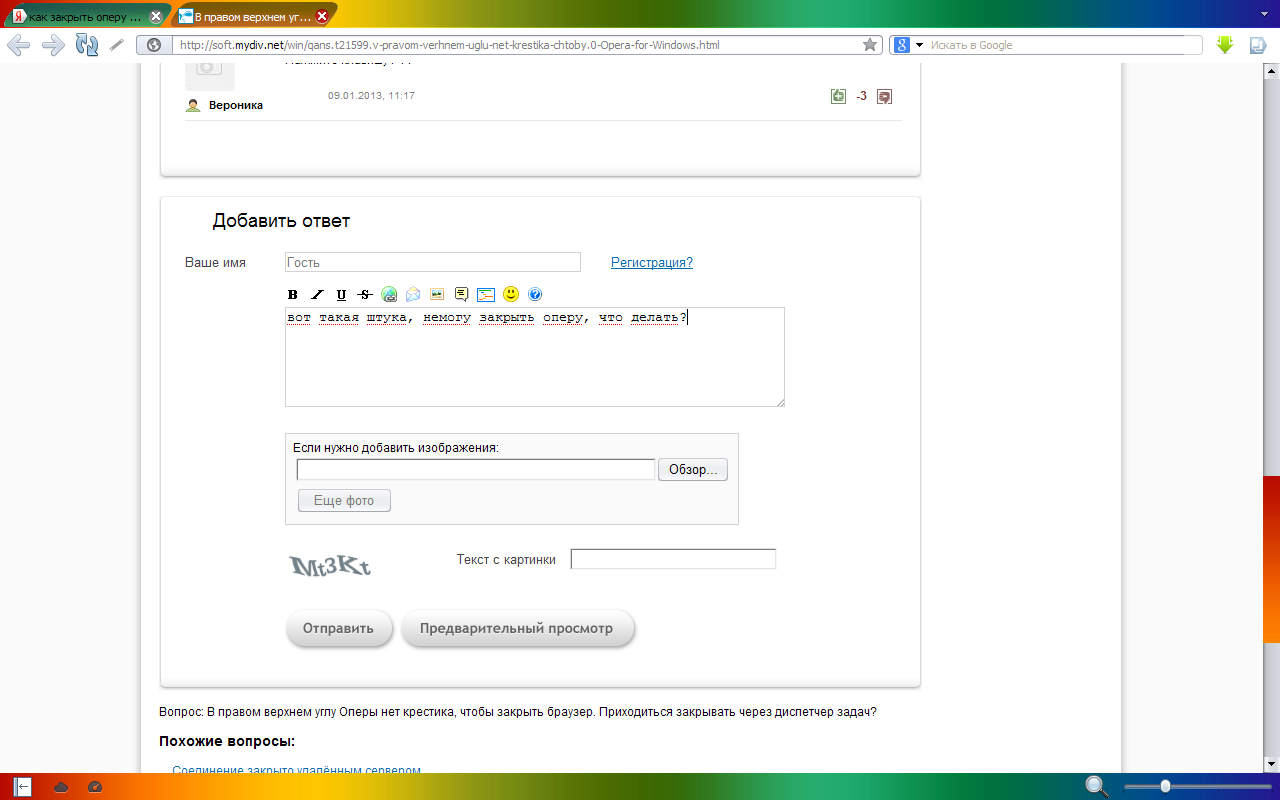This screenshot has height=800, width=1280.
Task: Click the pencil/wand icon next to Reload
Action: click(x=117, y=45)
